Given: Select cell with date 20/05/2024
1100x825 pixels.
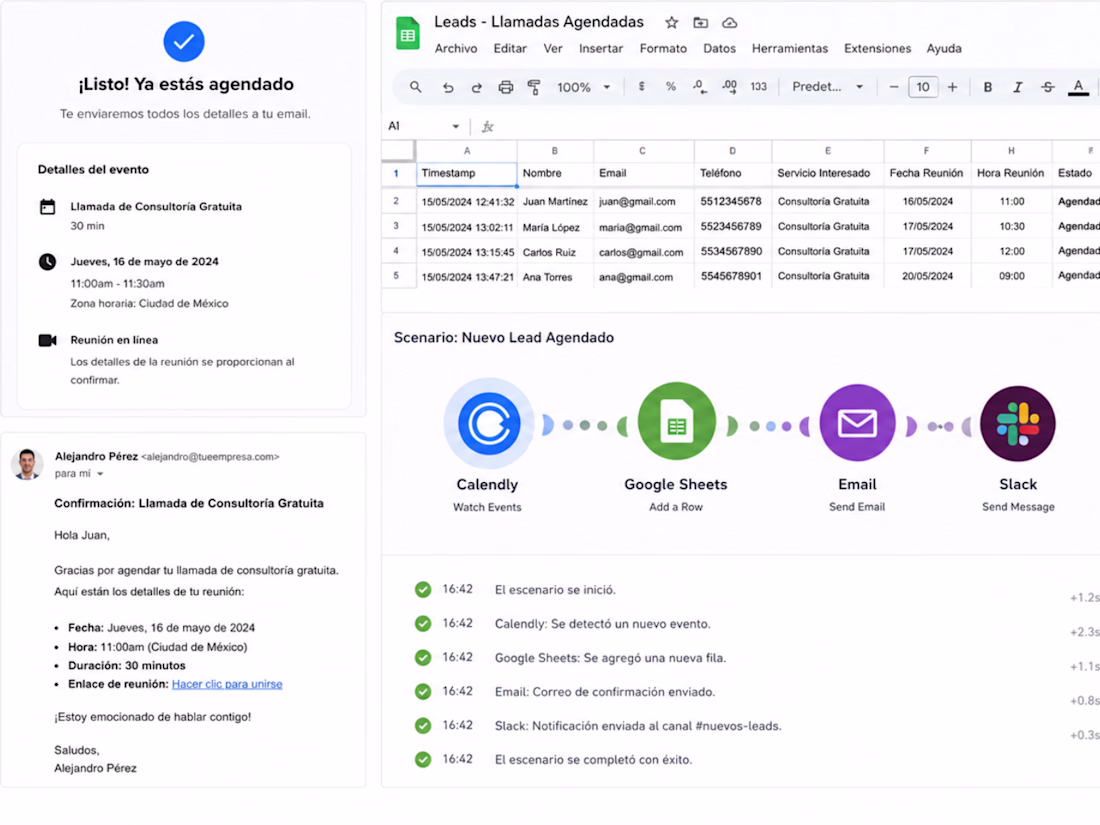Looking at the screenshot, I should (927, 276).
